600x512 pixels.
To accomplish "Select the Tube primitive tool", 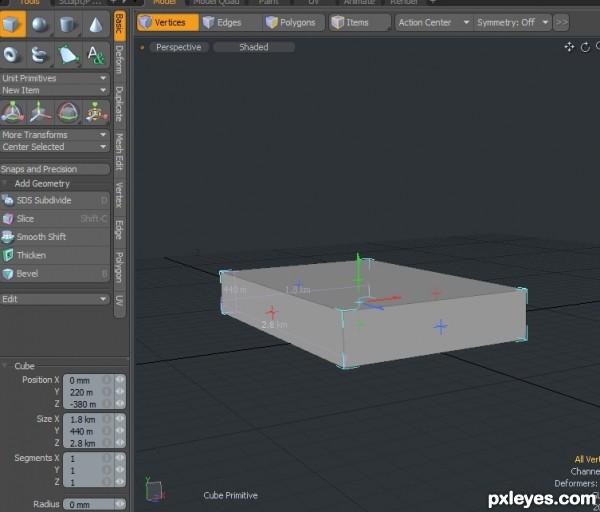I will point(40,55).
